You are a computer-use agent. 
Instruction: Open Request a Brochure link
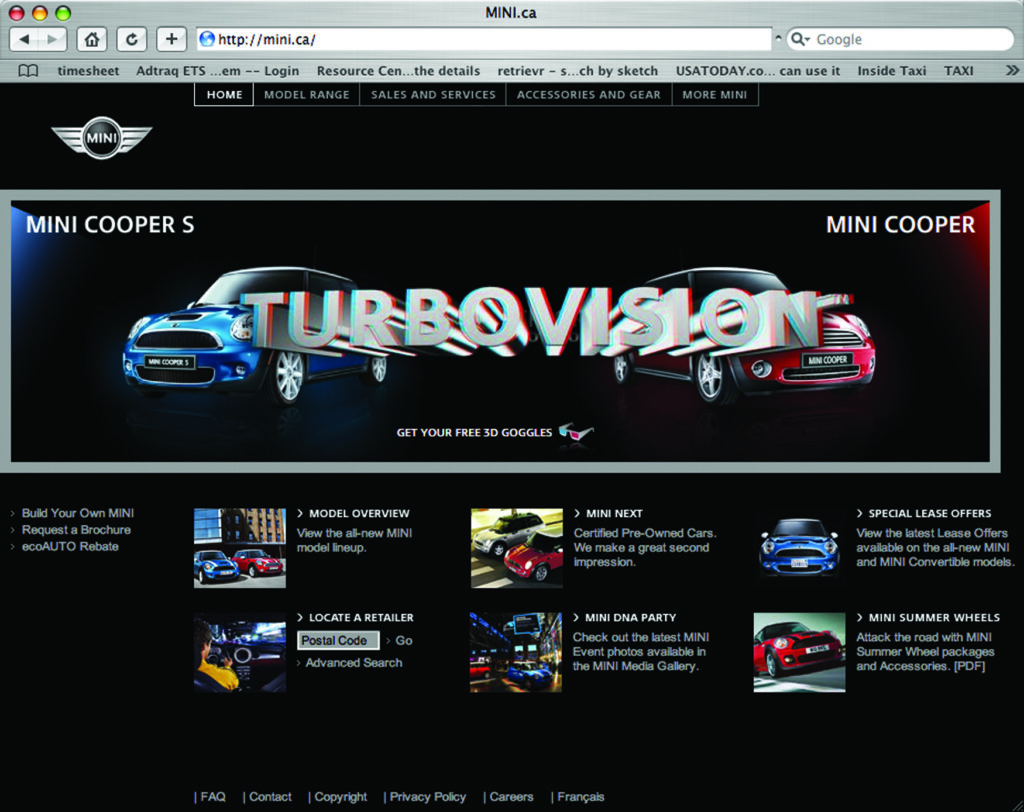point(76,530)
